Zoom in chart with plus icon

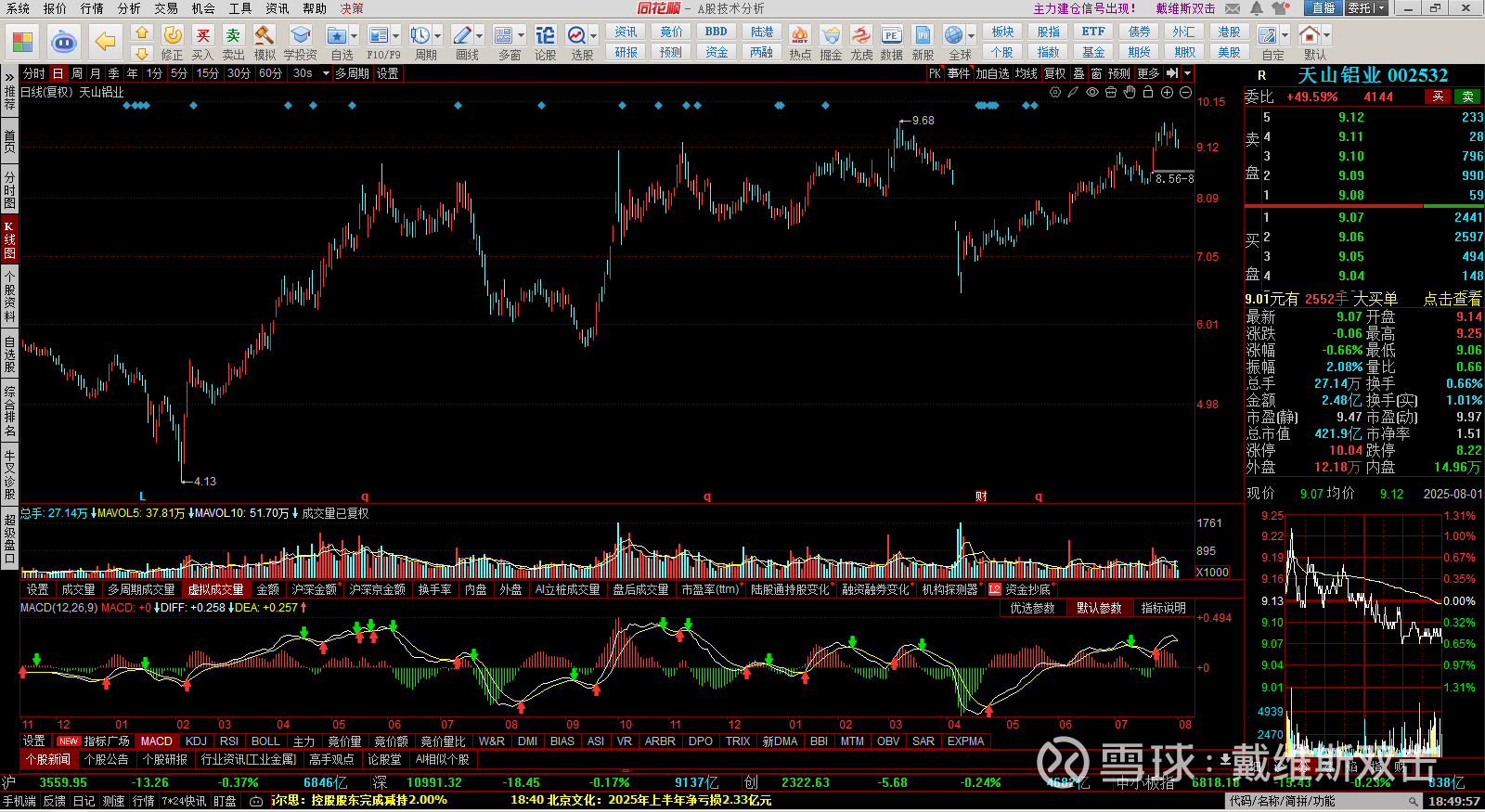click(x=1167, y=92)
